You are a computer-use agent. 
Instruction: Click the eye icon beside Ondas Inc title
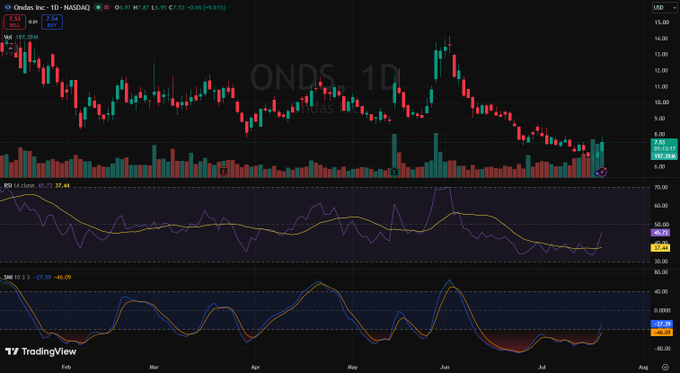click(x=7, y=7)
